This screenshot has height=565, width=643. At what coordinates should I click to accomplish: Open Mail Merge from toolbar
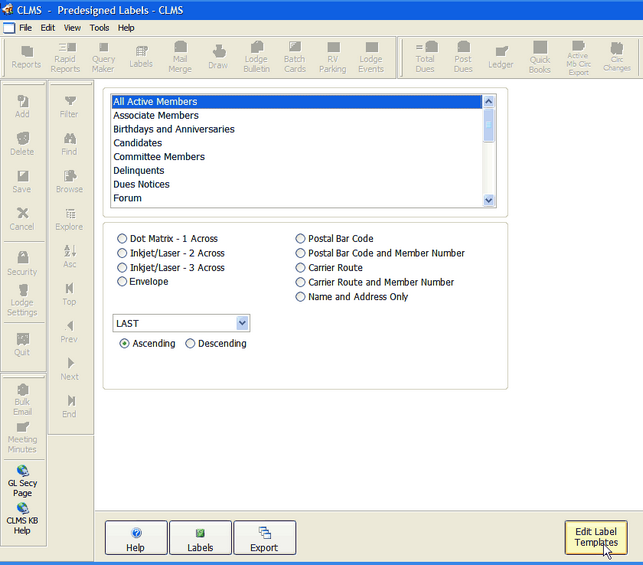pyautogui.click(x=180, y=56)
